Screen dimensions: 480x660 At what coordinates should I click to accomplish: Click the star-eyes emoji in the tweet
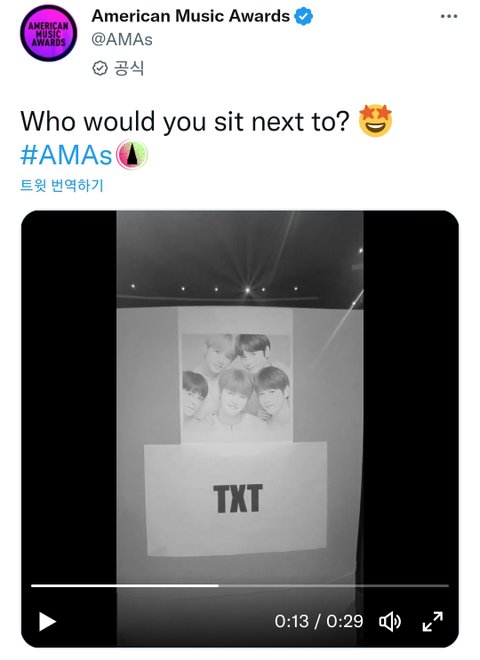375,121
